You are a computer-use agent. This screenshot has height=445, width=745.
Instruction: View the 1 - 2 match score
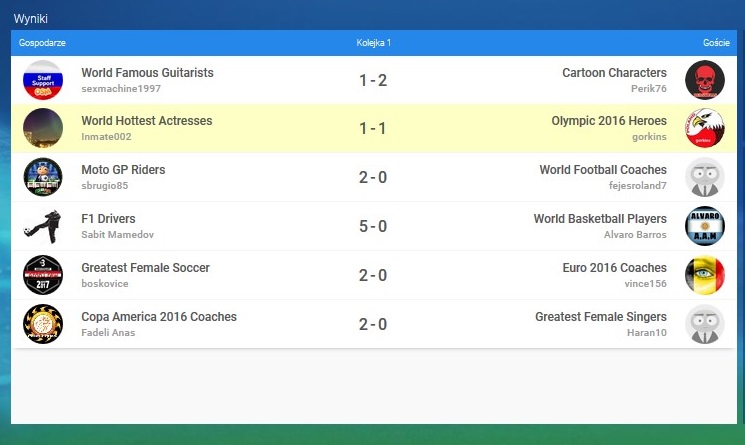[373, 80]
